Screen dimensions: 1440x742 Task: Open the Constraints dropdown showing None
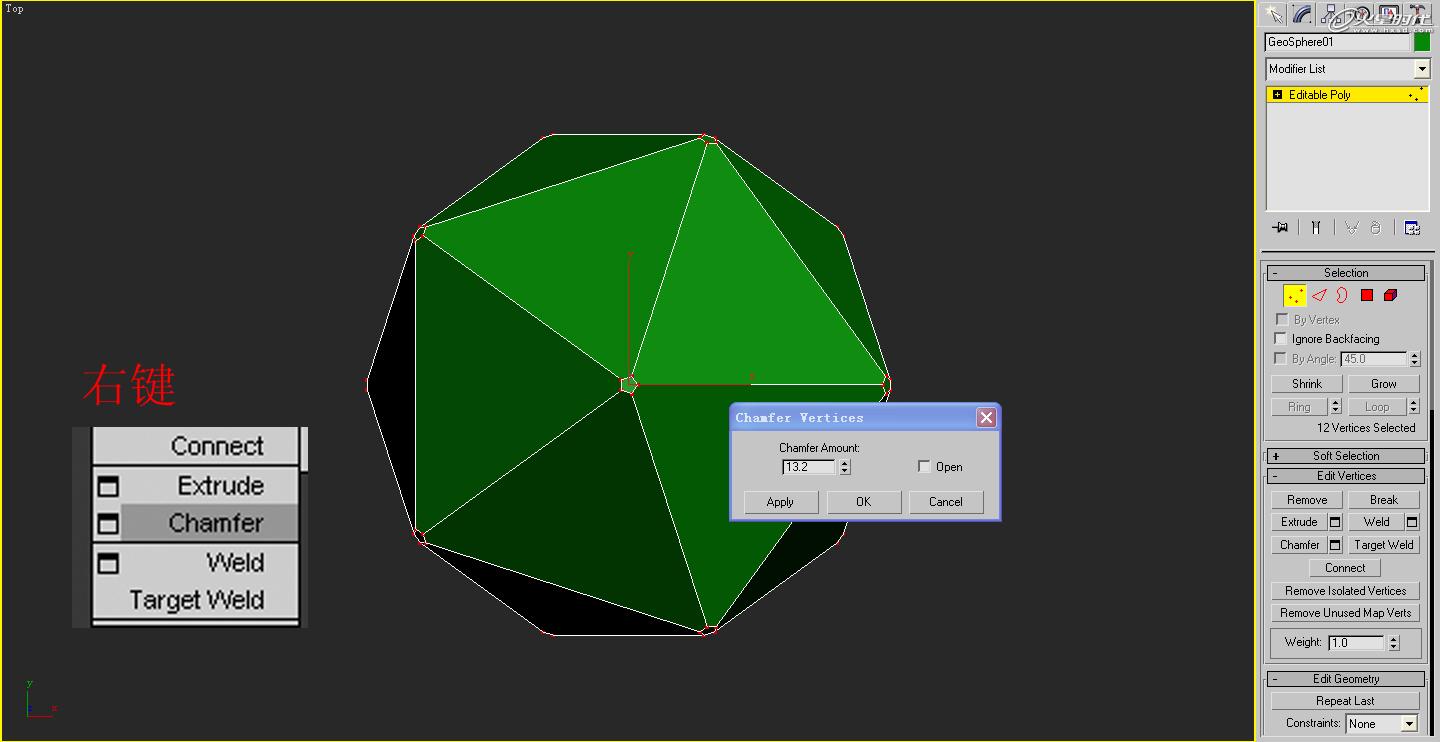(1409, 723)
